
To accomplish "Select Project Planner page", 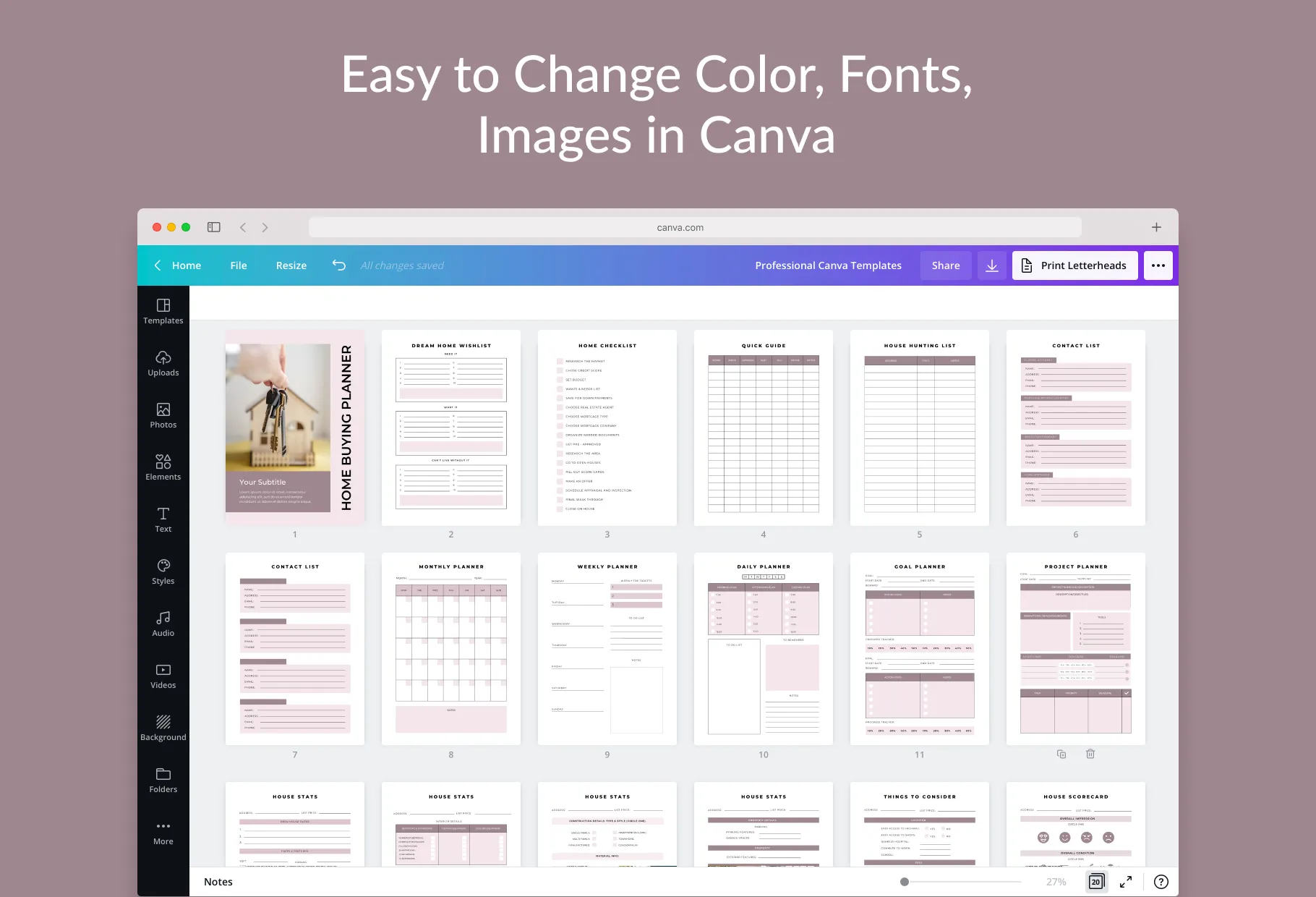I will [x=1076, y=649].
